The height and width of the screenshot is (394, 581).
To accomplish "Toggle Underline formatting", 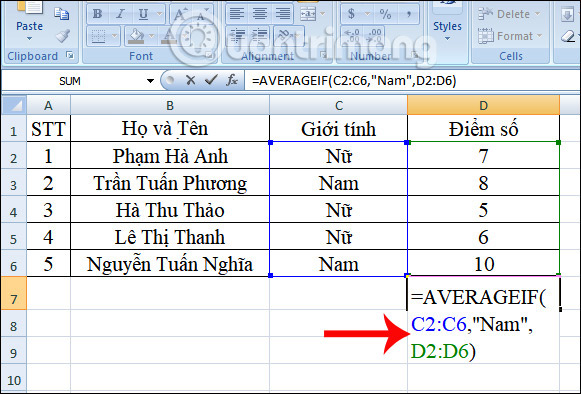I will 143,14.
